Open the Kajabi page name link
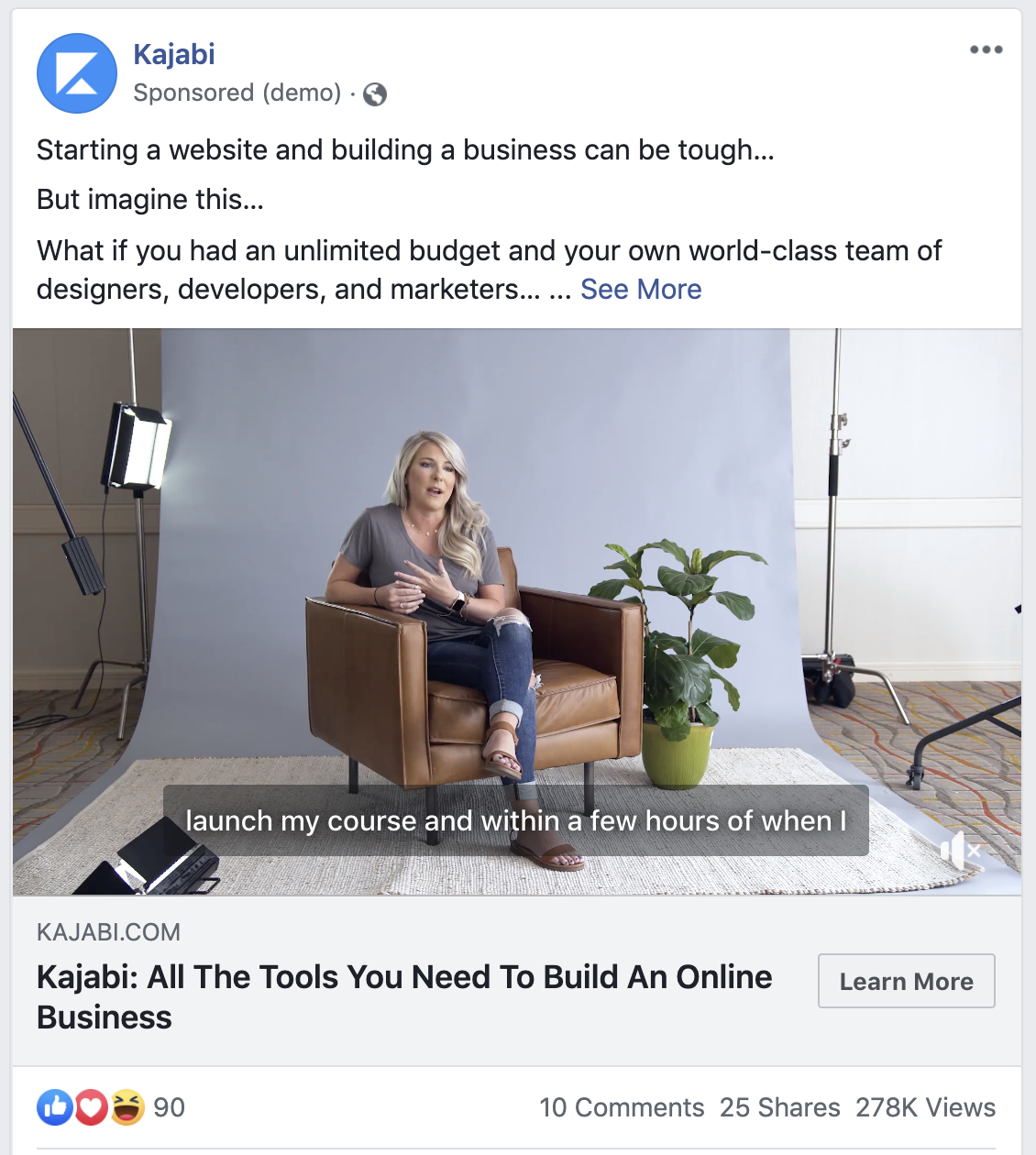This screenshot has width=1036, height=1155. pyautogui.click(x=174, y=54)
